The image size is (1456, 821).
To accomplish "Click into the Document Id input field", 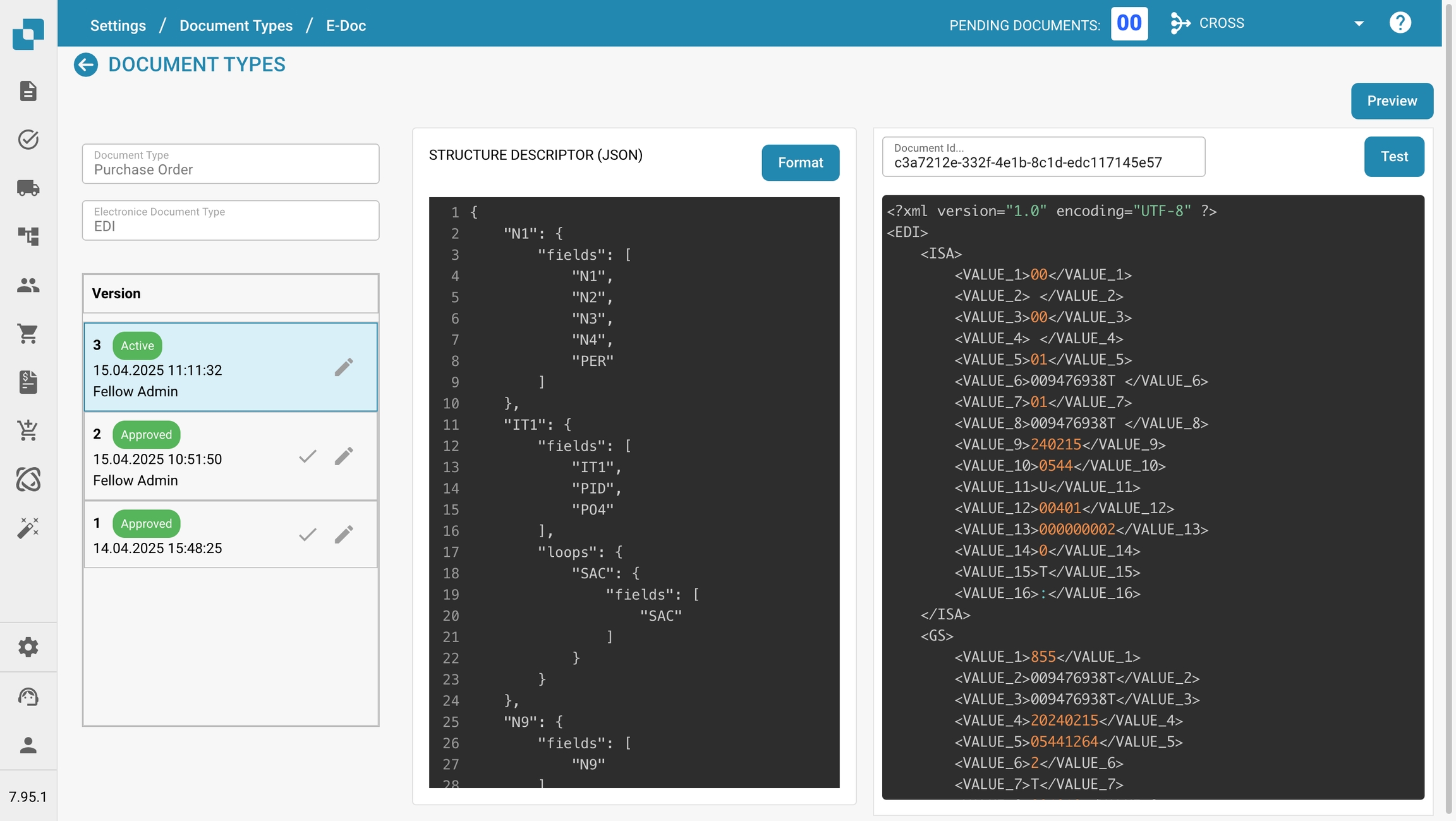I will 1043,162.
